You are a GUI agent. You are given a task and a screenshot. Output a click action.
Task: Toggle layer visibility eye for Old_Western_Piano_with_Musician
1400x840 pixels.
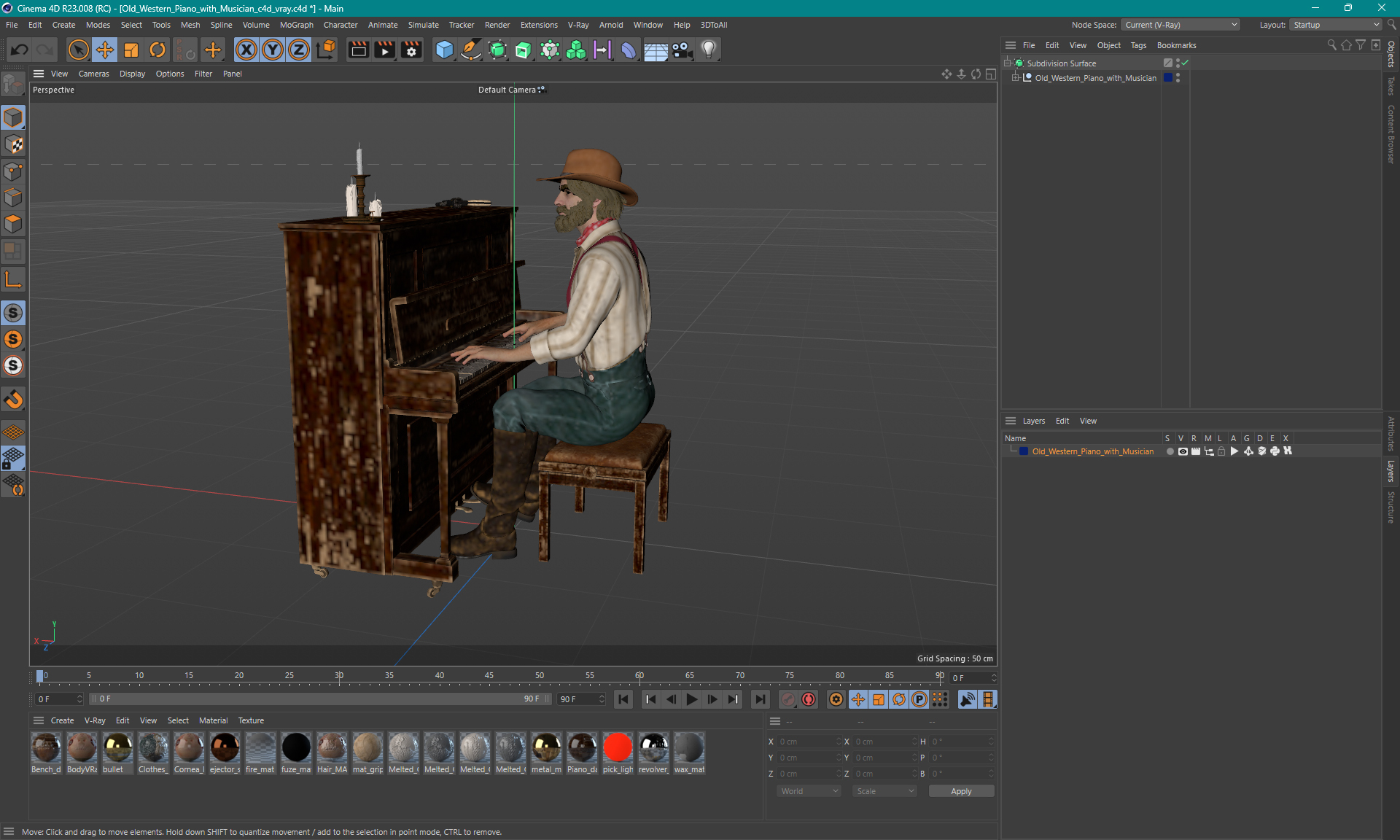point(1183,451)
